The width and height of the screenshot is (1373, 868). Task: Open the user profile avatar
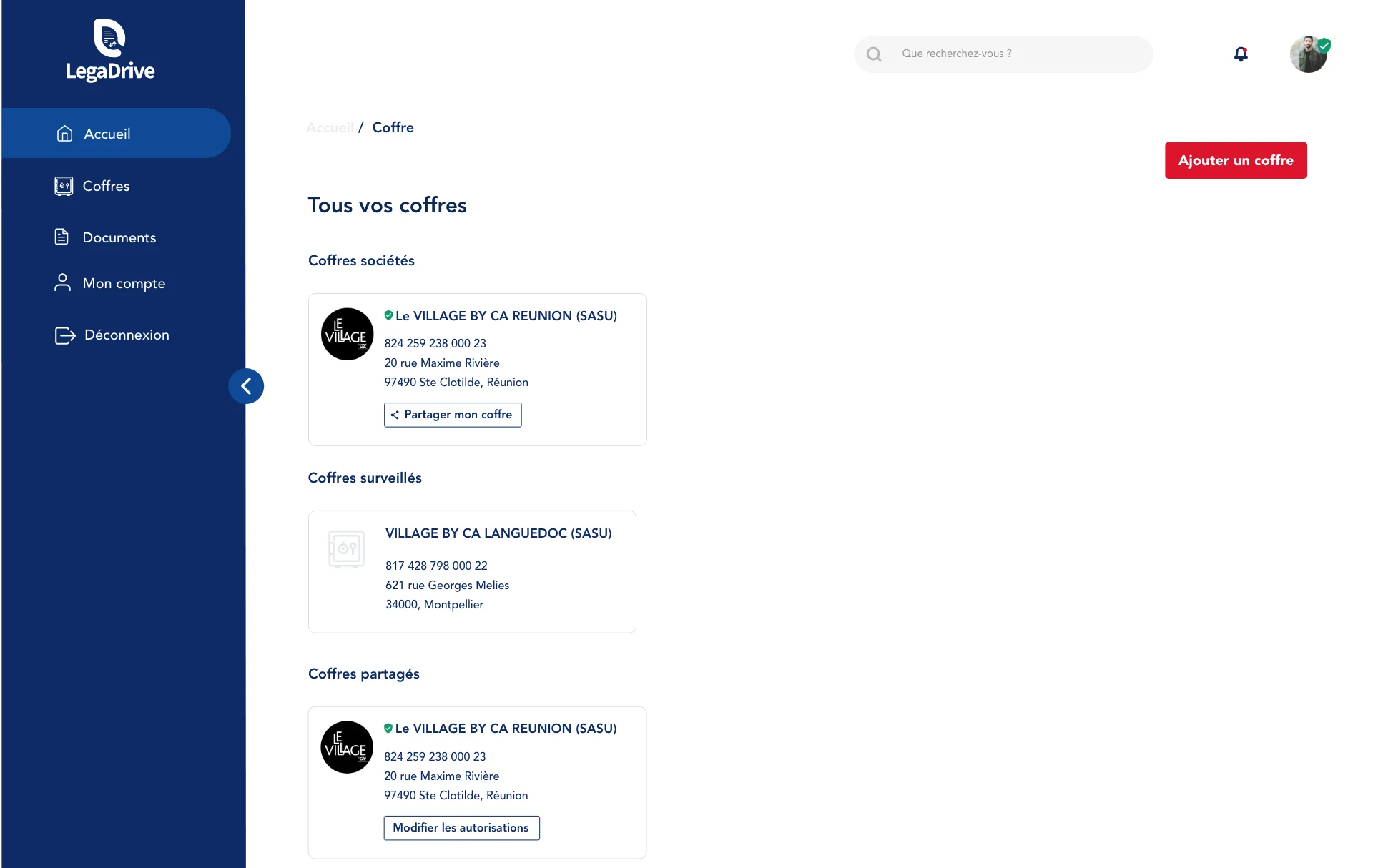click(x=1309, y=54)
